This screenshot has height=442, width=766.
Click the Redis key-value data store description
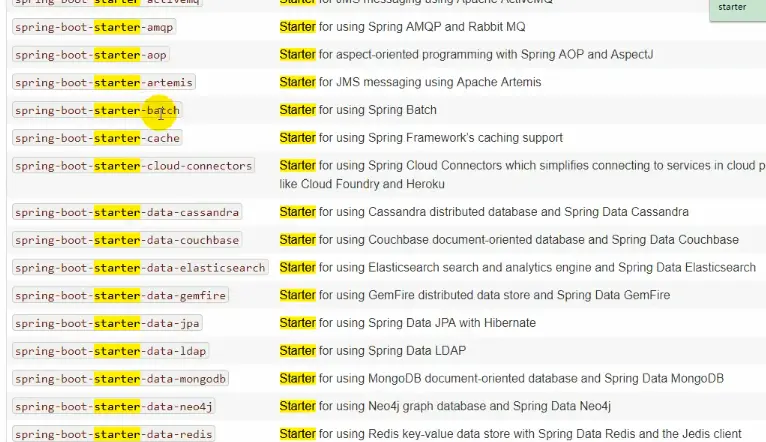click(511, 434)
